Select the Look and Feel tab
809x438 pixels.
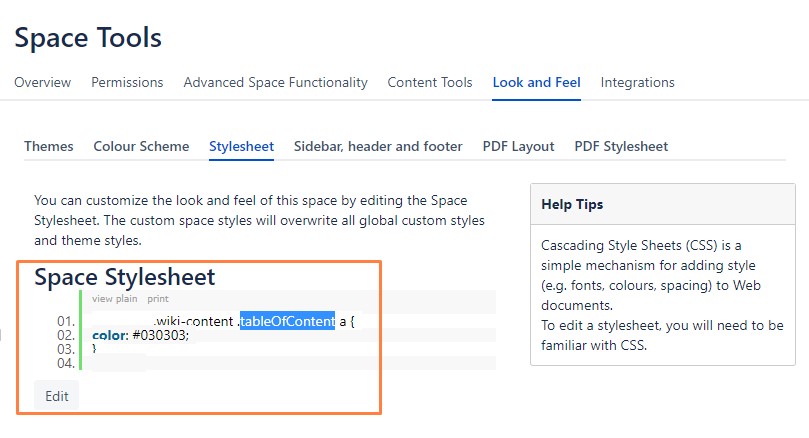click(537, 83)
